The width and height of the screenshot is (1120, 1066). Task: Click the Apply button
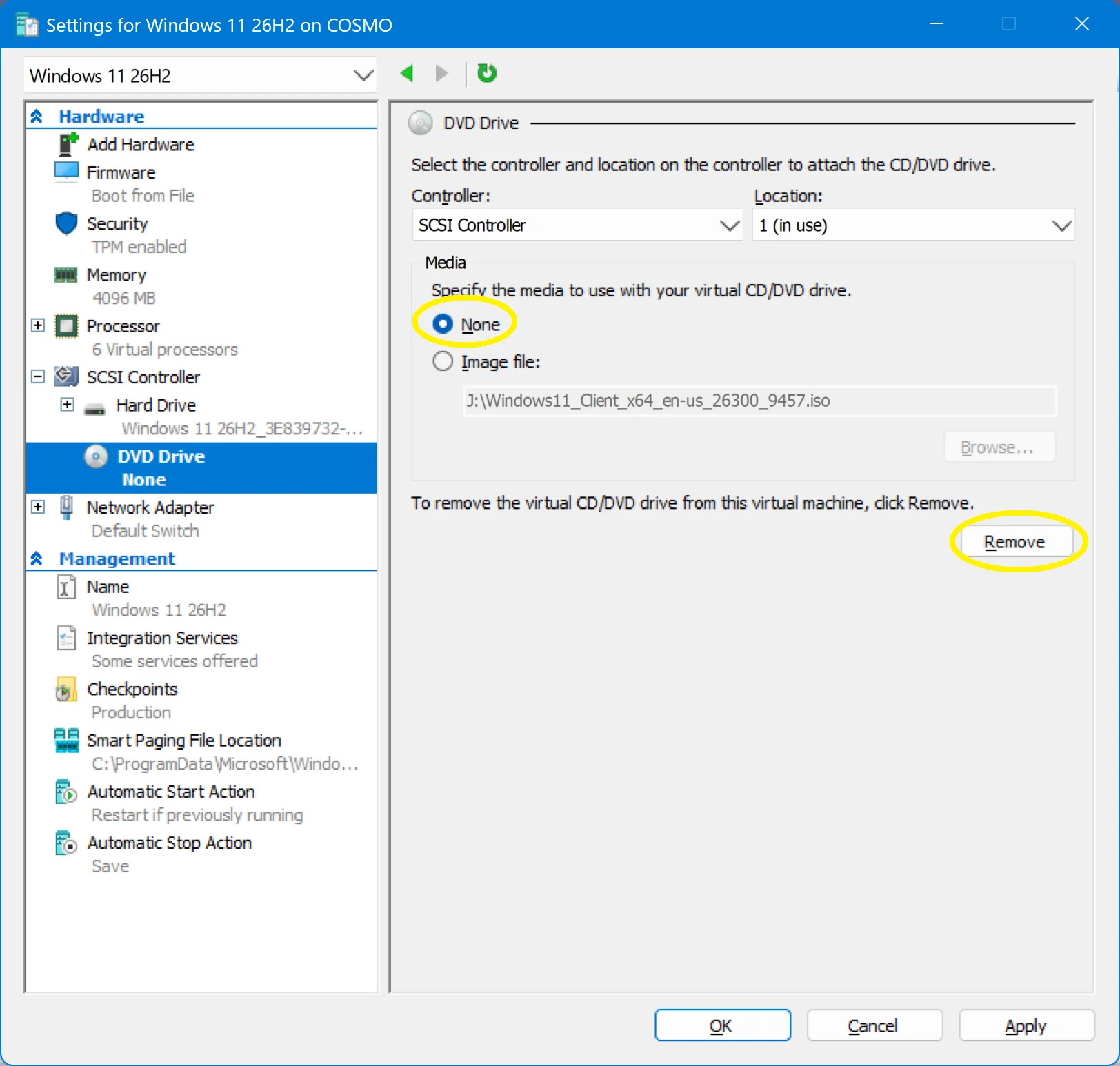pos(1026,1025)
